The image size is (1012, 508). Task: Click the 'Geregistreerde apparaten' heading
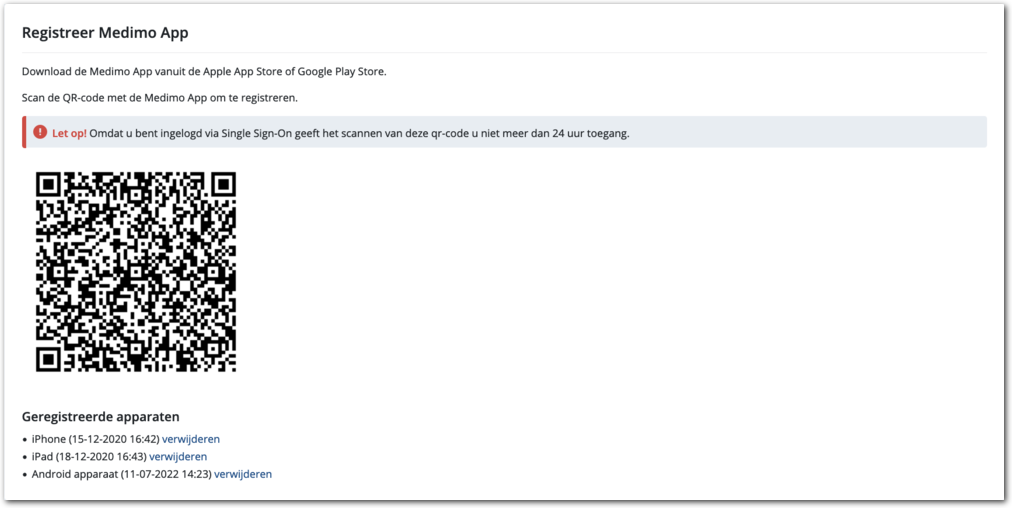(x=100, y=417)
